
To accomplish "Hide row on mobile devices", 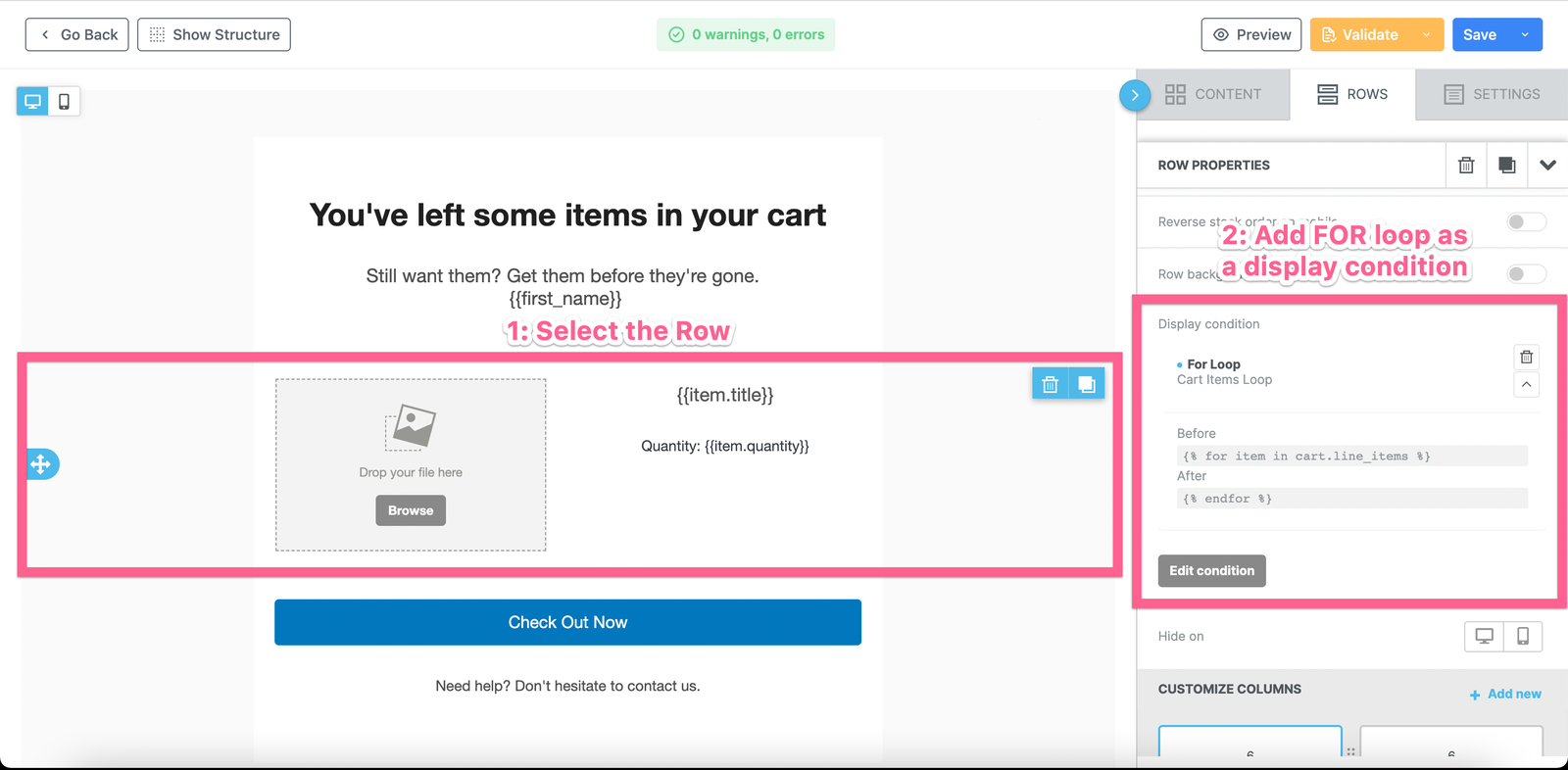I will (1522, 637).
